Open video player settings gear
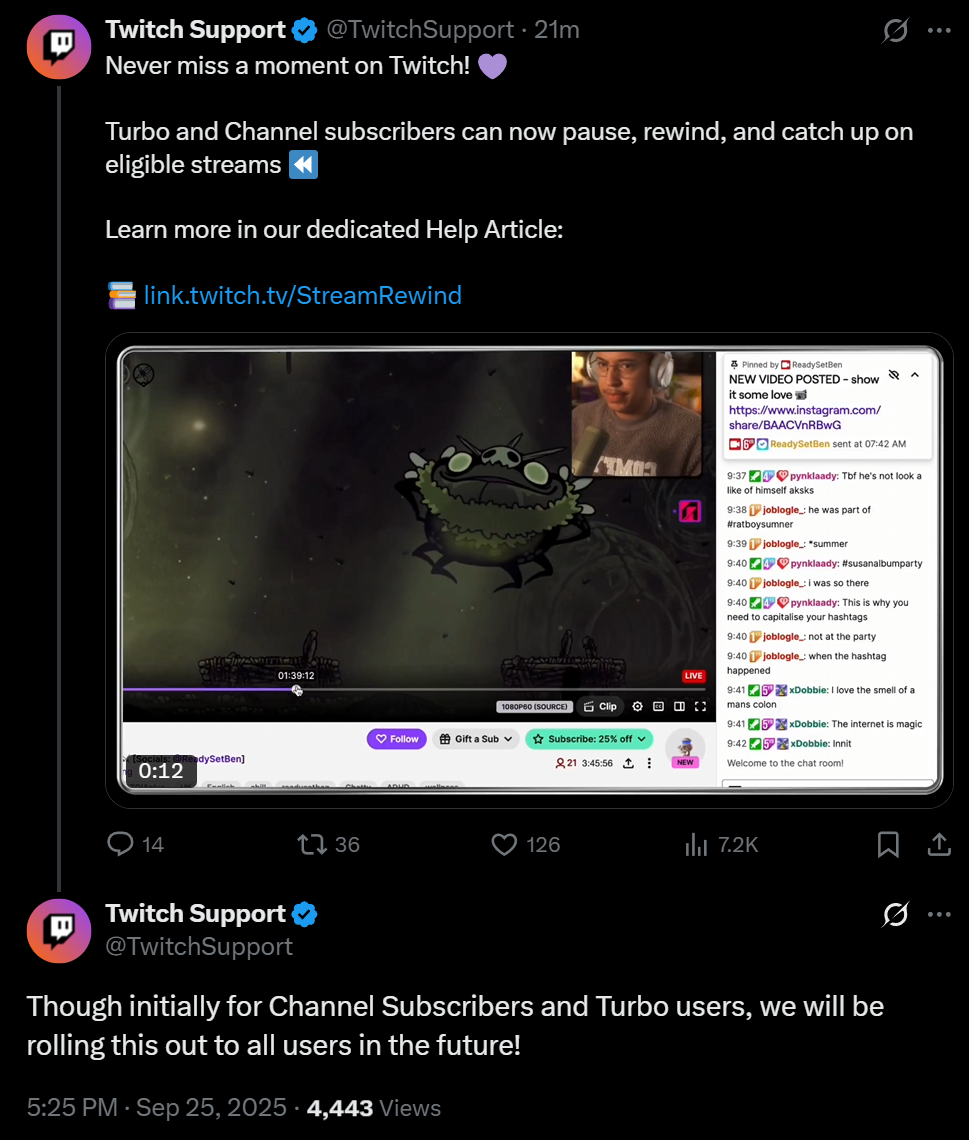Viewport: 969px width, 1140px height. tap(638, 706)
